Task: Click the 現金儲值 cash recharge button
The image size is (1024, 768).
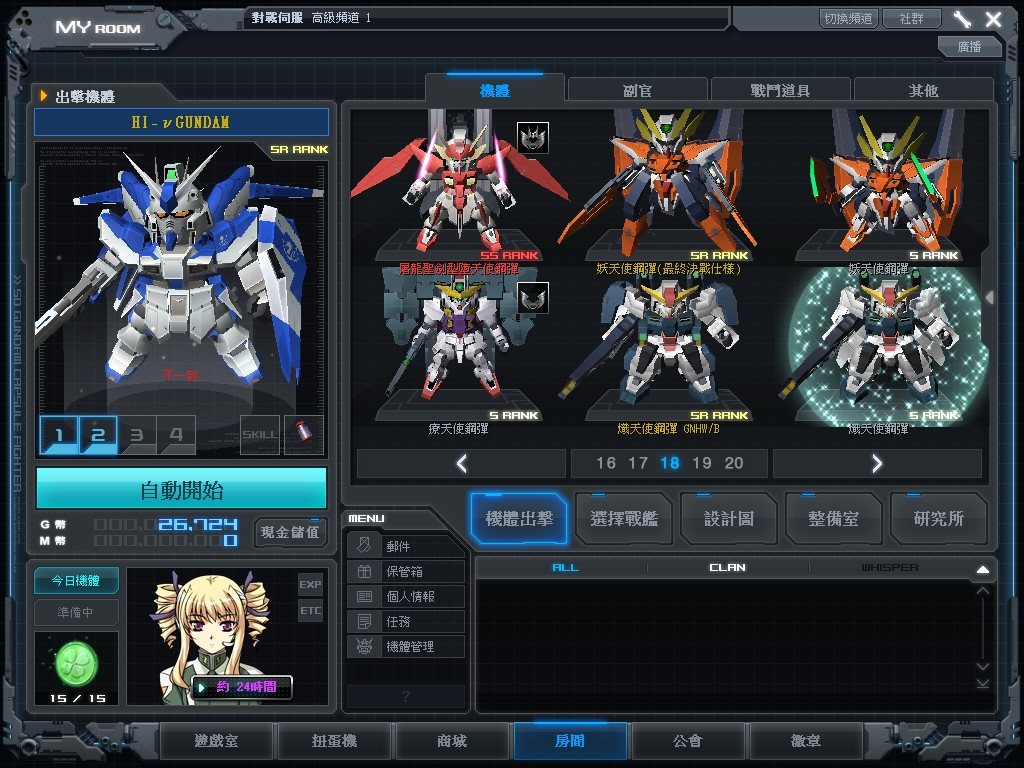Action: [290, 531]
